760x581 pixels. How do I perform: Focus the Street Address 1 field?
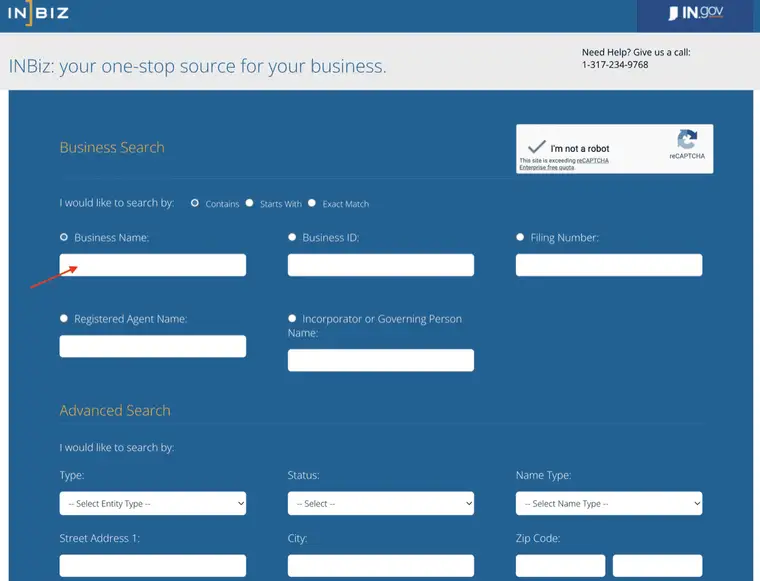[153, 566]
